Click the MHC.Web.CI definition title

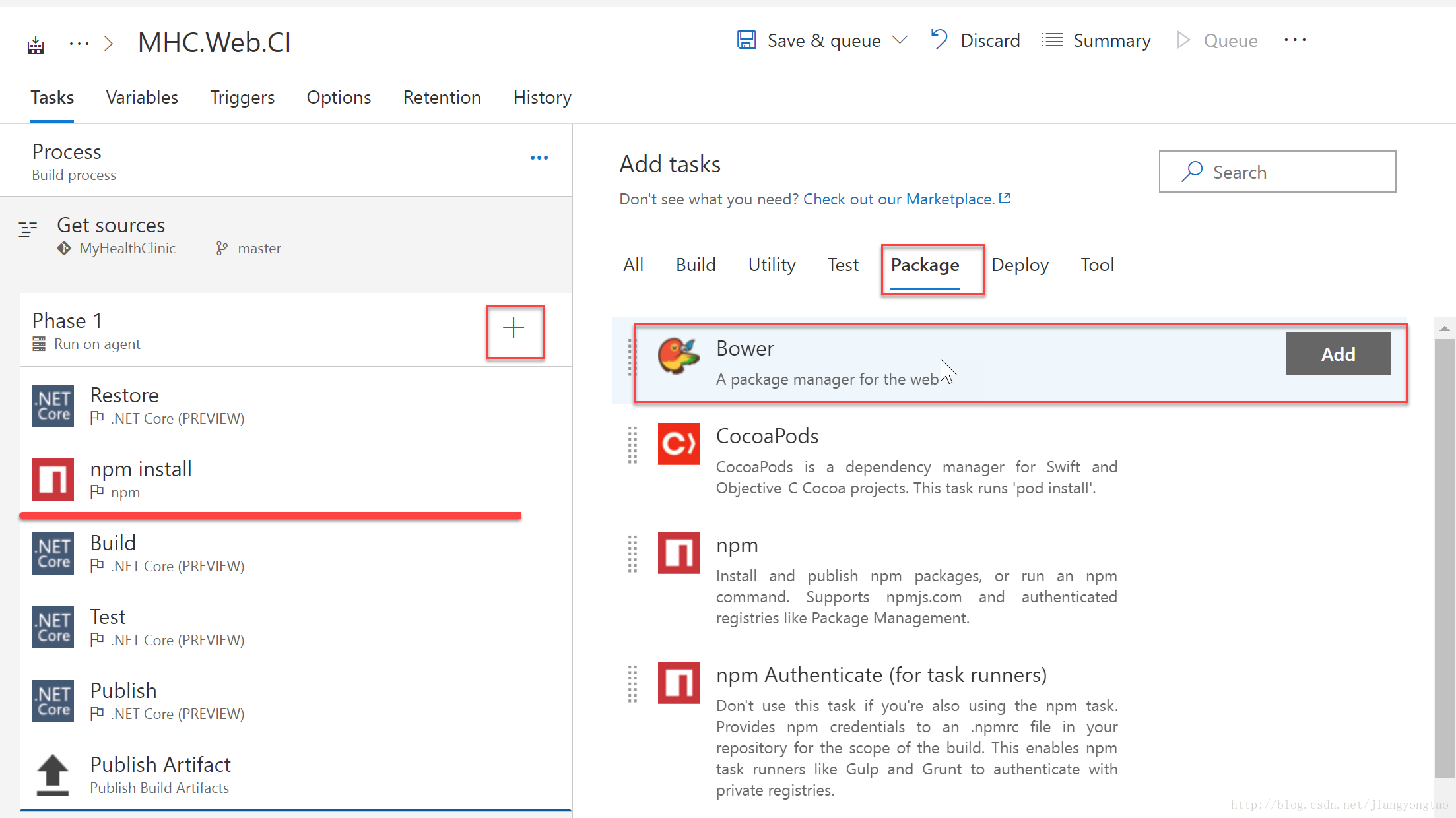pyautogui.click(x=214, y=42)
